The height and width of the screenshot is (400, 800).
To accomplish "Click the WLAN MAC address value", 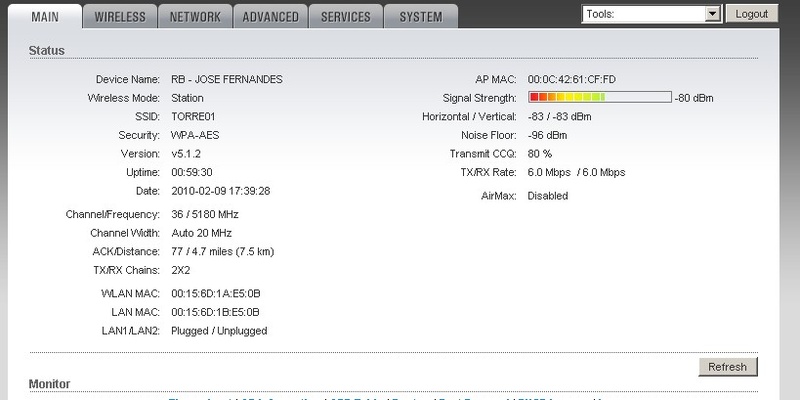I will 217,292.
